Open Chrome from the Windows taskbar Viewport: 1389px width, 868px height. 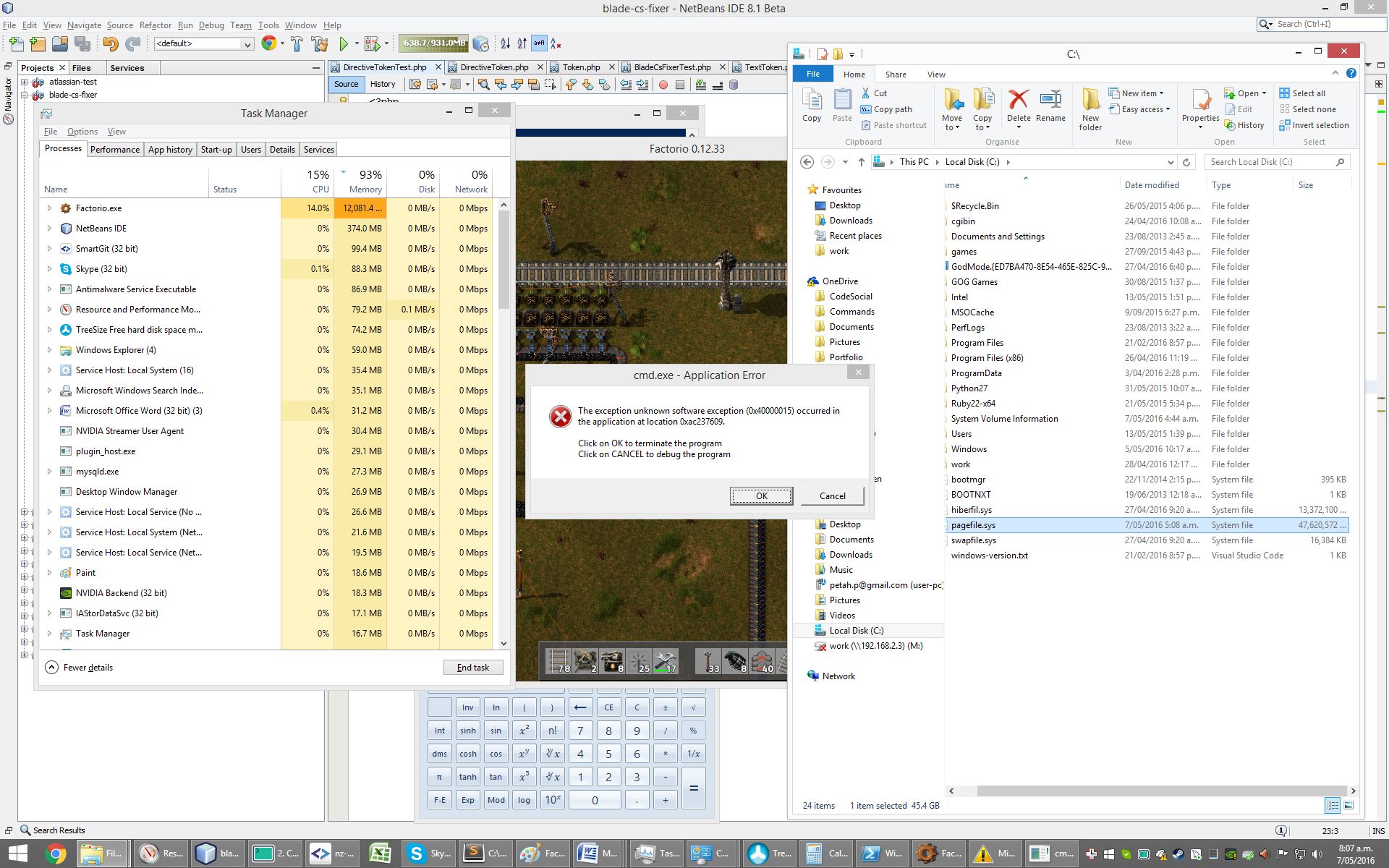56,854
